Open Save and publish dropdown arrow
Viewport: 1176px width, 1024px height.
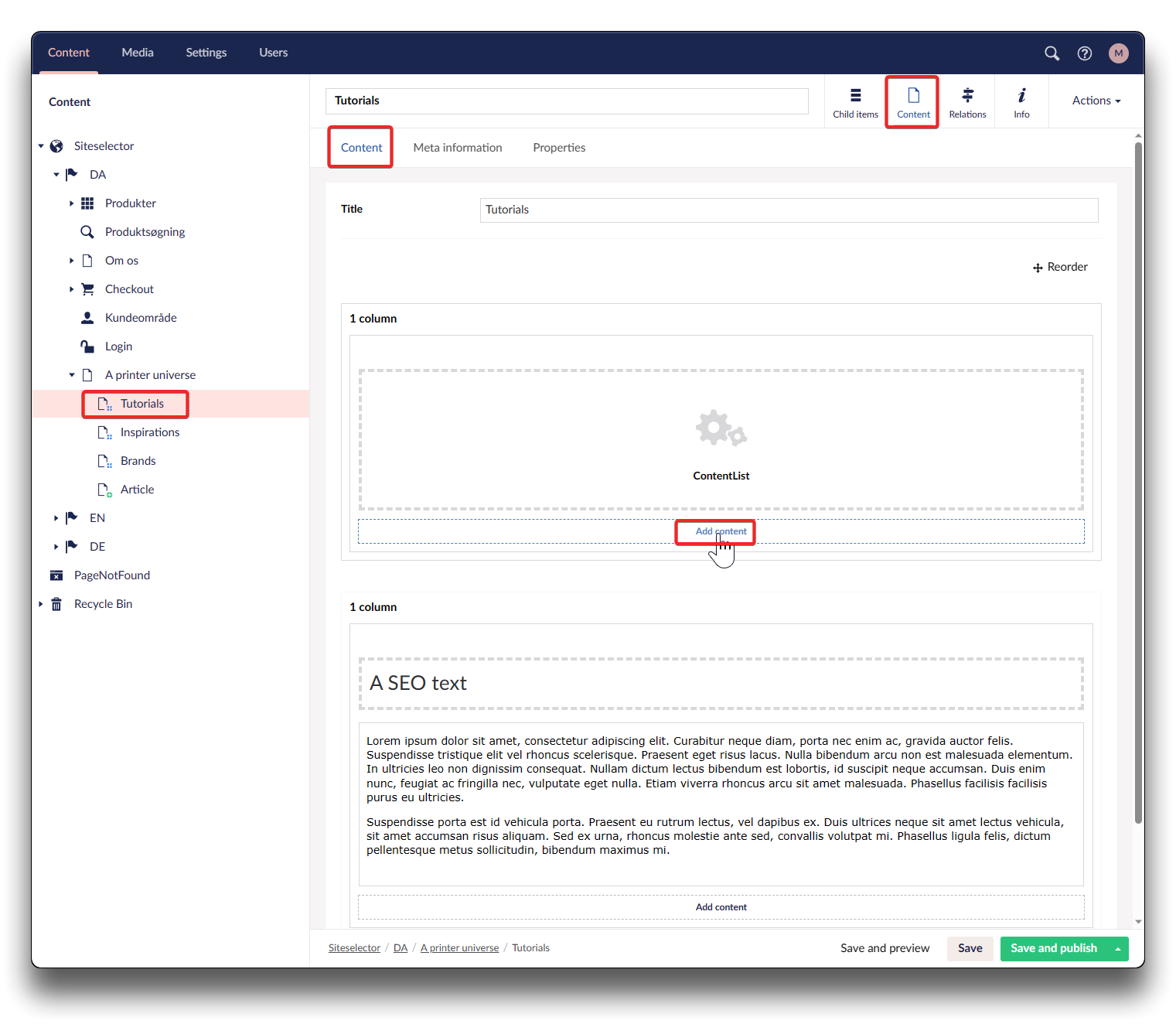coord(1117,949)
